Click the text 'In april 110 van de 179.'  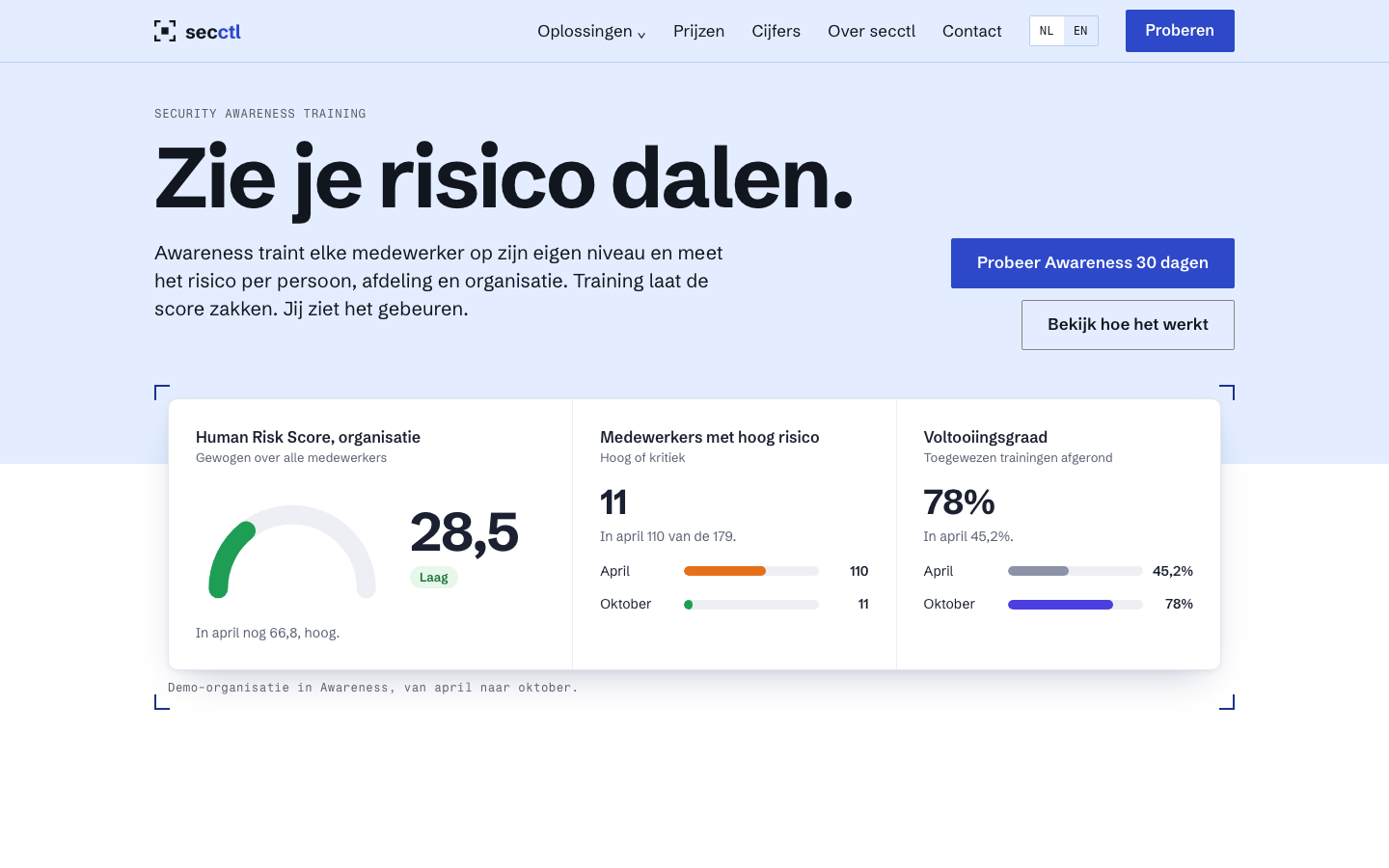(x=667, y=536)
